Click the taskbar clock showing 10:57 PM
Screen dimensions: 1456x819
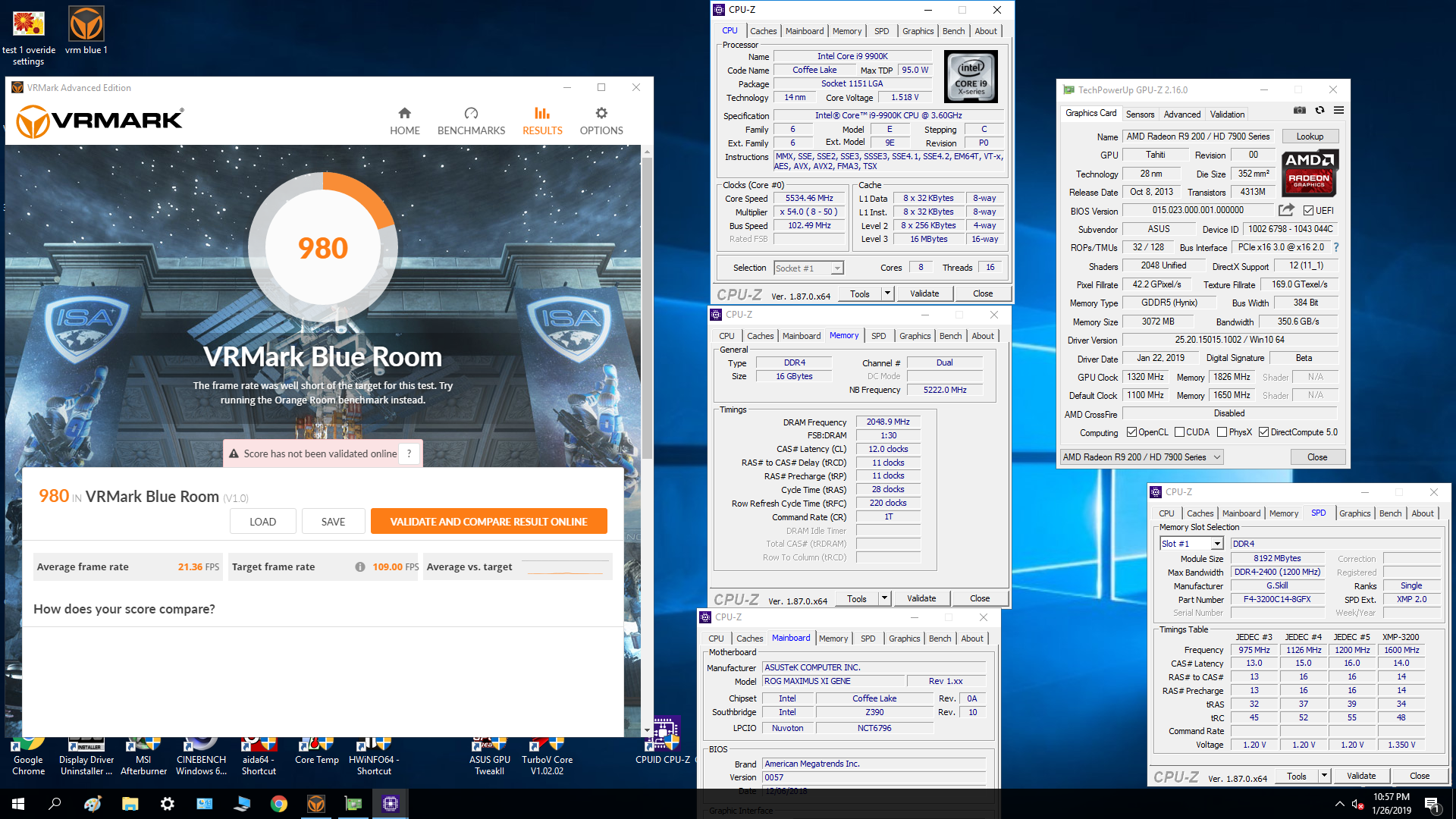pos(1391,804)
